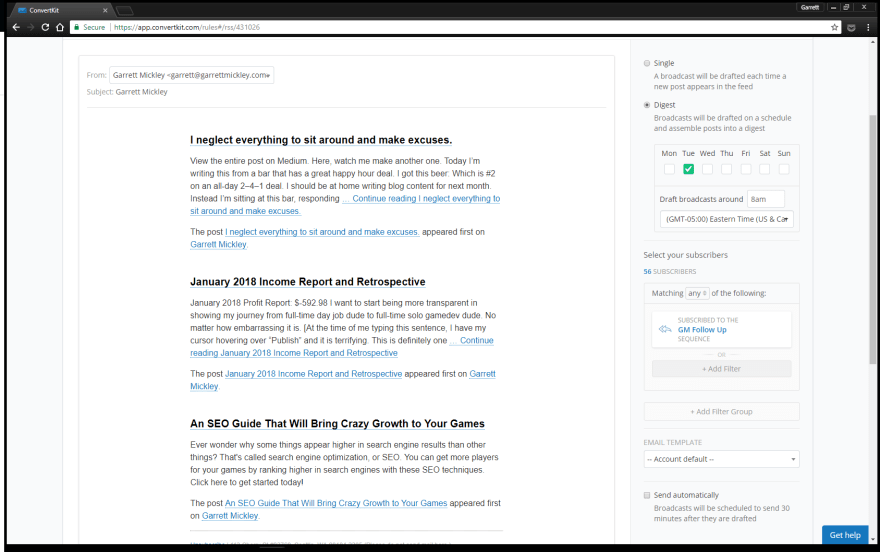The height and width of the screenshot is (552, 880).
Task: Click the scrollbar down arrow
Action: [x=872, y=539]
